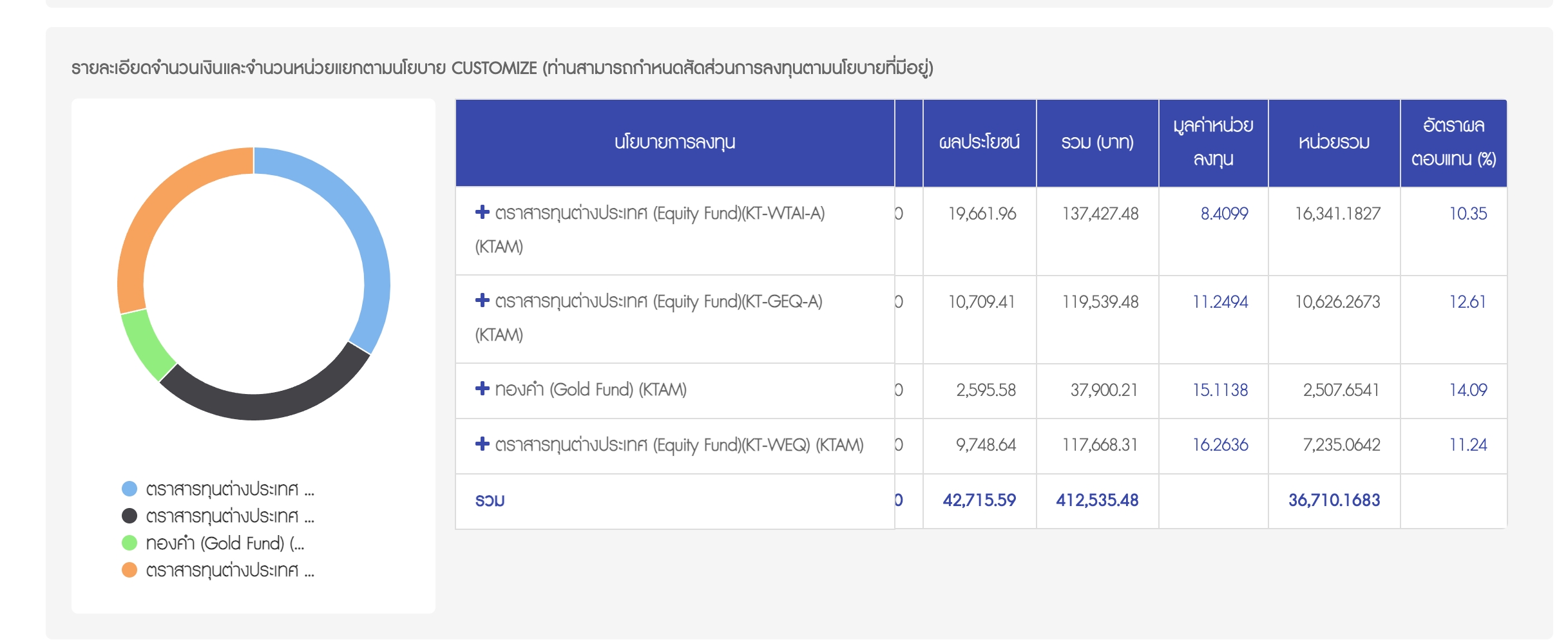Image resolution: width=1568 pixels, height=640 pixels.
Task: Click the blue legend dot
Action: pyautogui.click(x=129, y=489)
